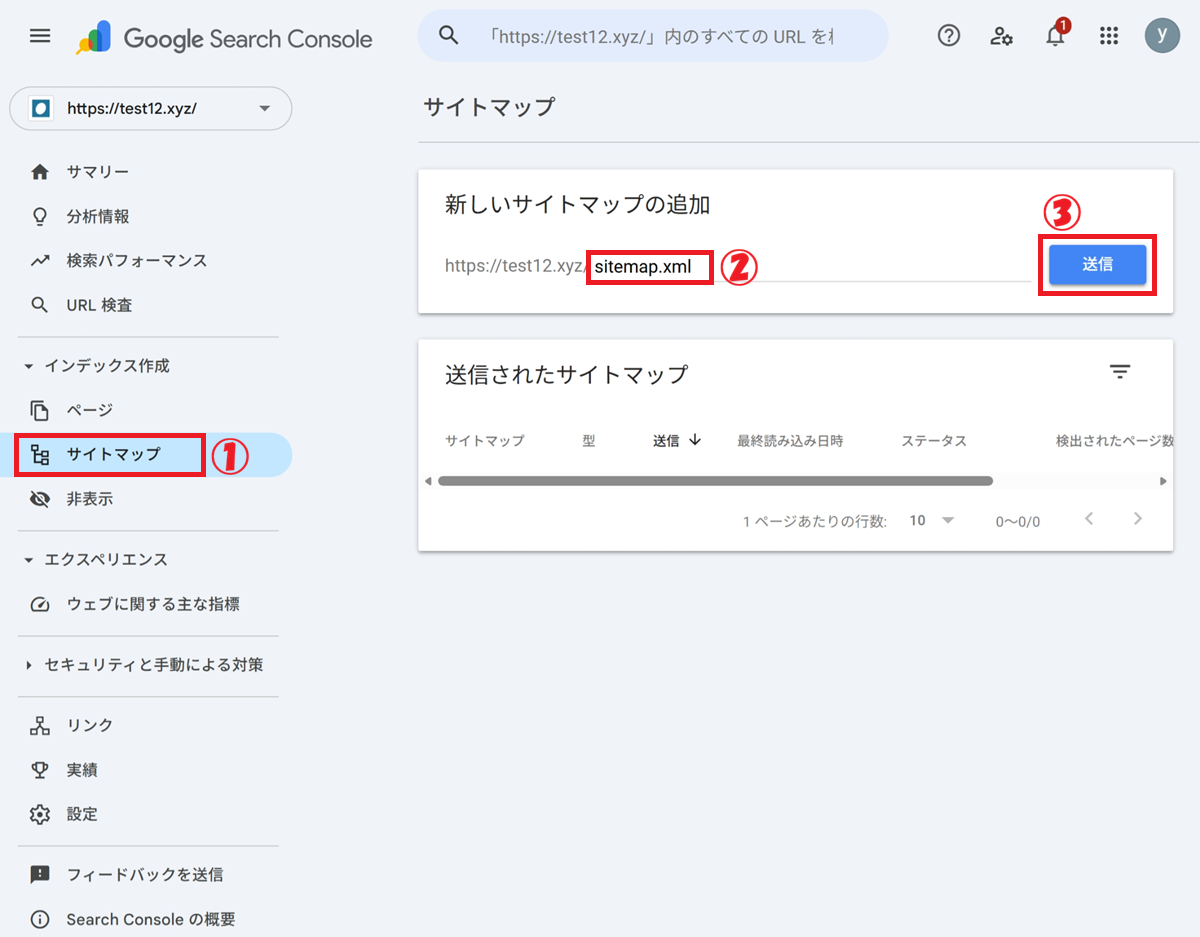Viewport: 1200px width, 937px height.
Task: Click フィードバックを送信 link
Action: (x=144, y=875)
